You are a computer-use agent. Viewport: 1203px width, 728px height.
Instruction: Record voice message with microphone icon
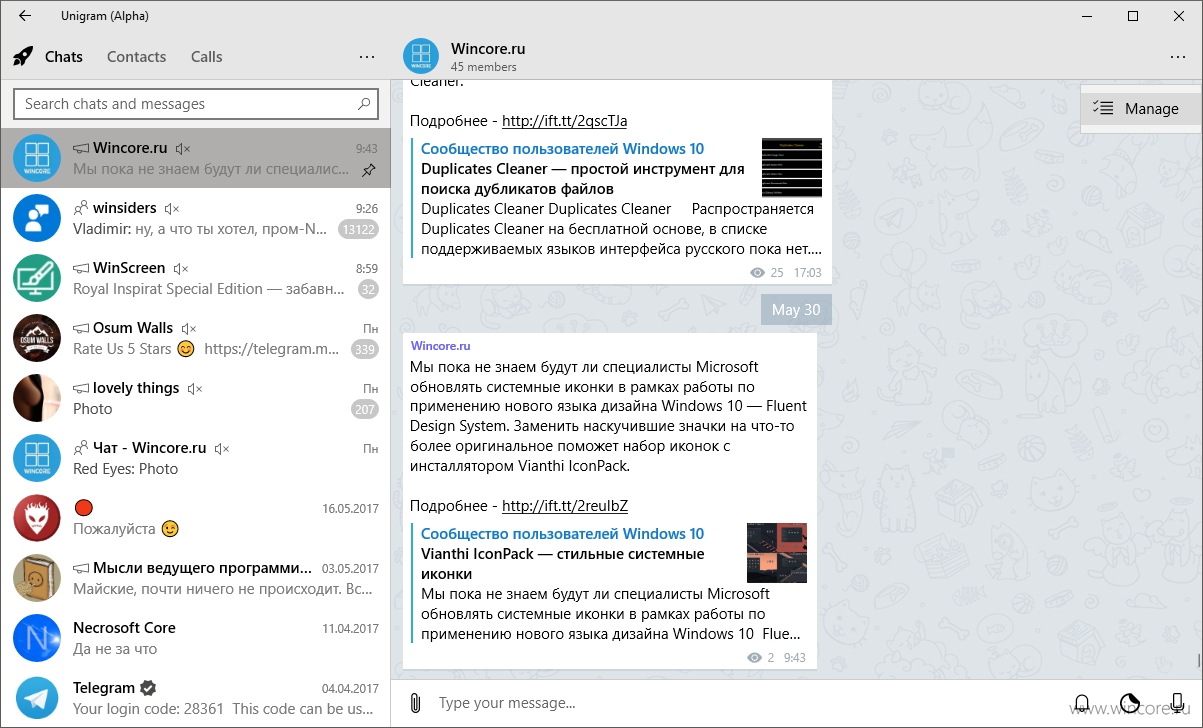[1177, 703]
